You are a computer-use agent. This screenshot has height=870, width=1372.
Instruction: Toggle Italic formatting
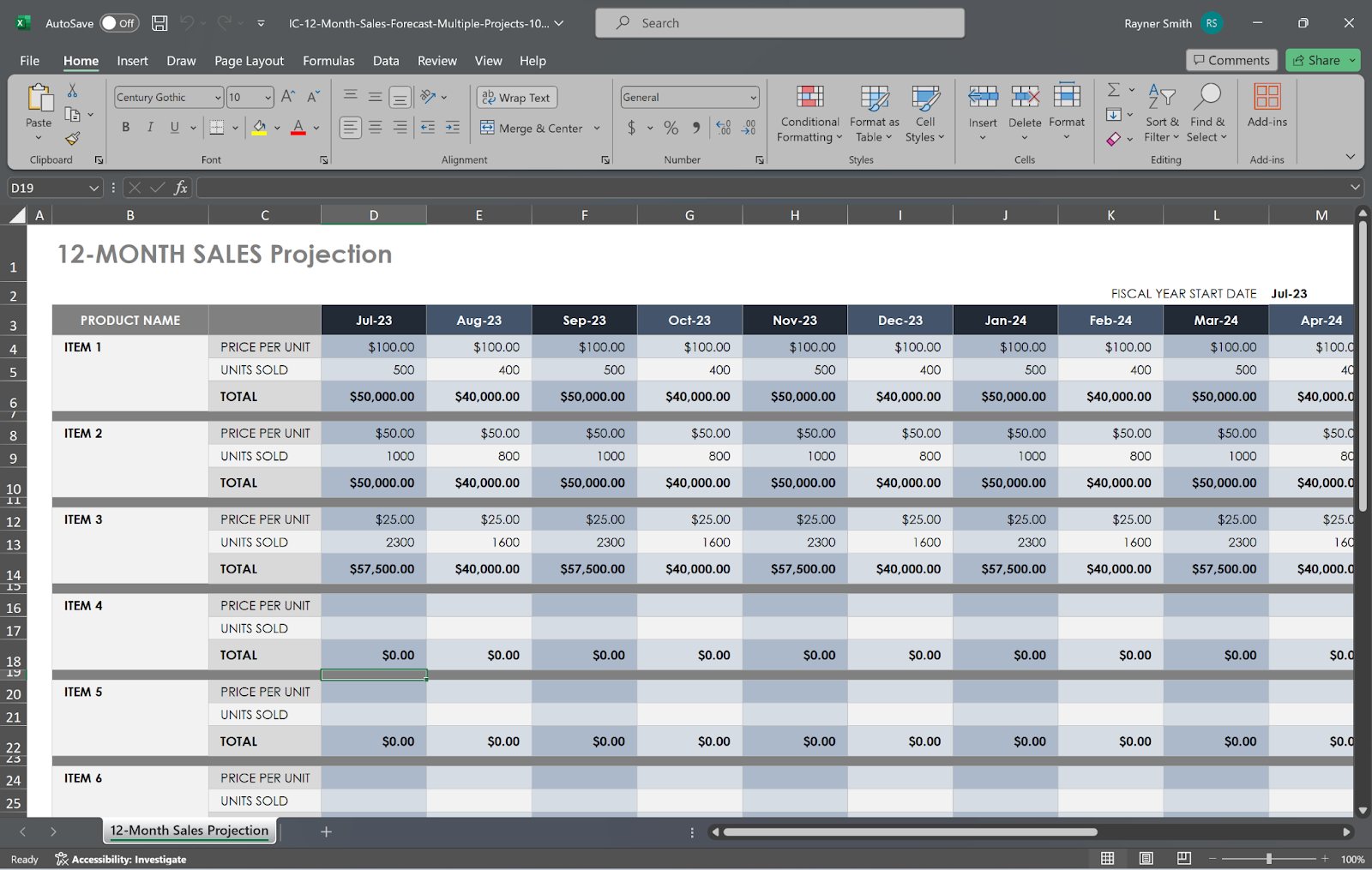[150, 128]
